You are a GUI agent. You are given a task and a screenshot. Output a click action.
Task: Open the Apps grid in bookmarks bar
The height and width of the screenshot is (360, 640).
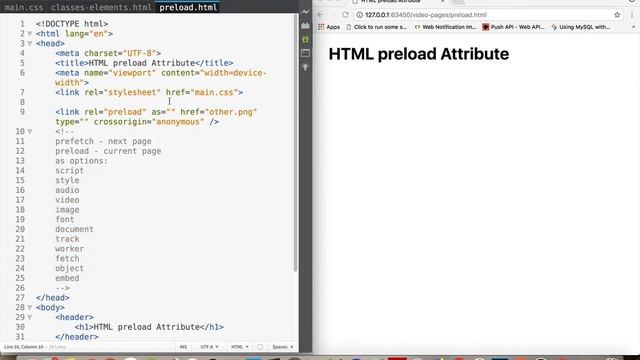pos(329,27)
